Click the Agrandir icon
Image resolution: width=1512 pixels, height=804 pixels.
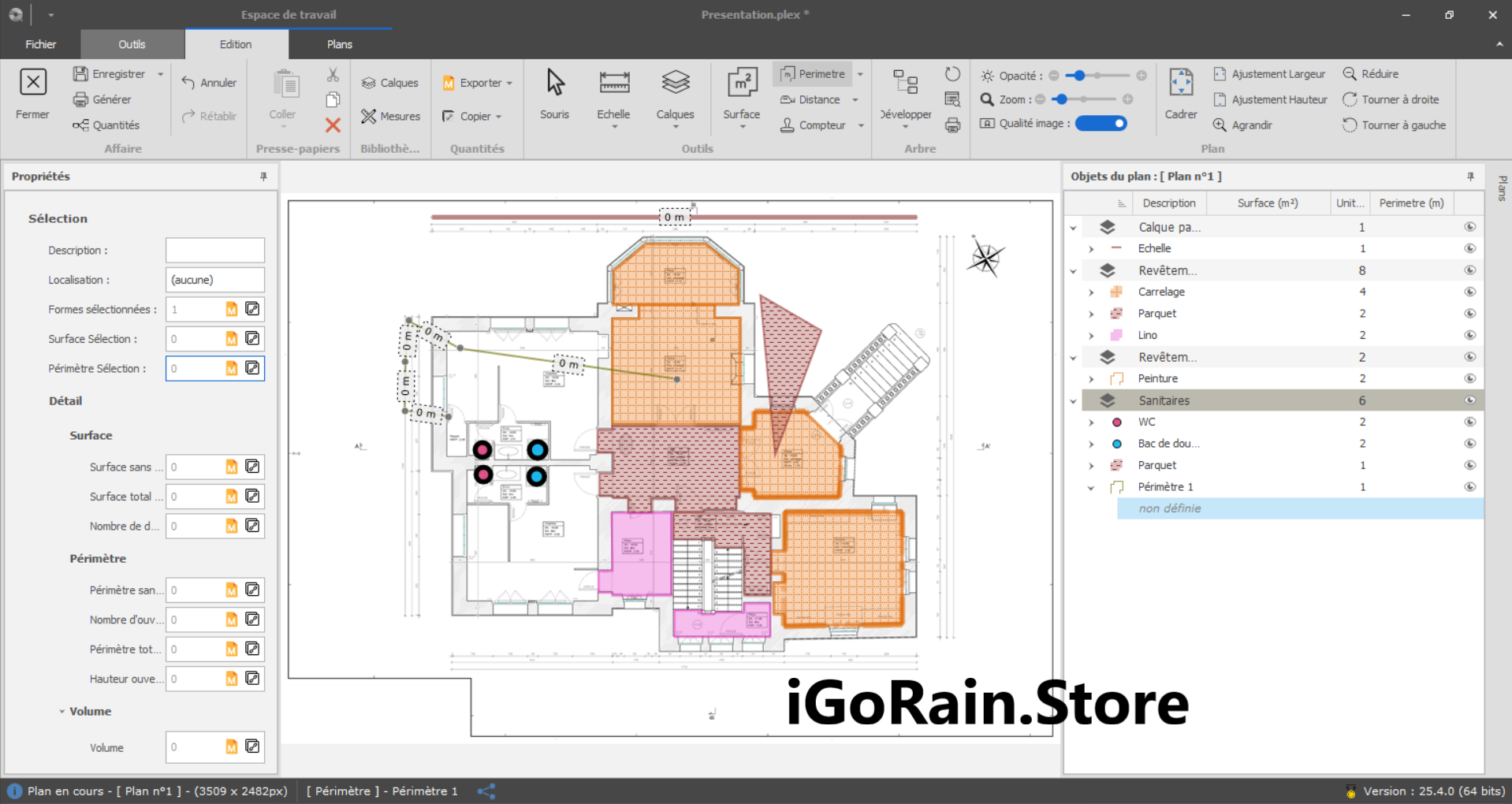point(1242,125)
